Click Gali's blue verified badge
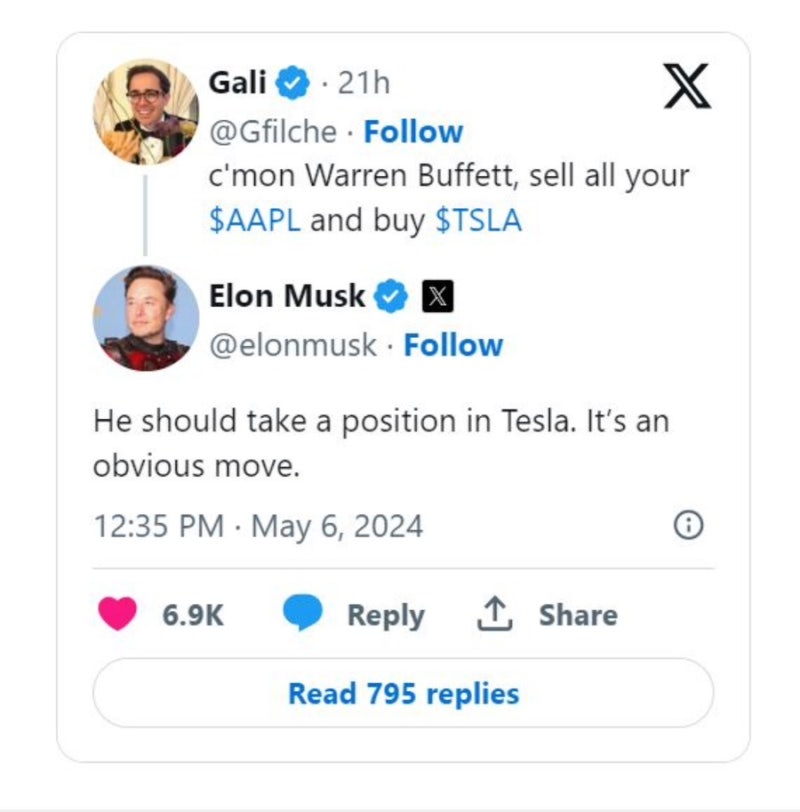 293,83
